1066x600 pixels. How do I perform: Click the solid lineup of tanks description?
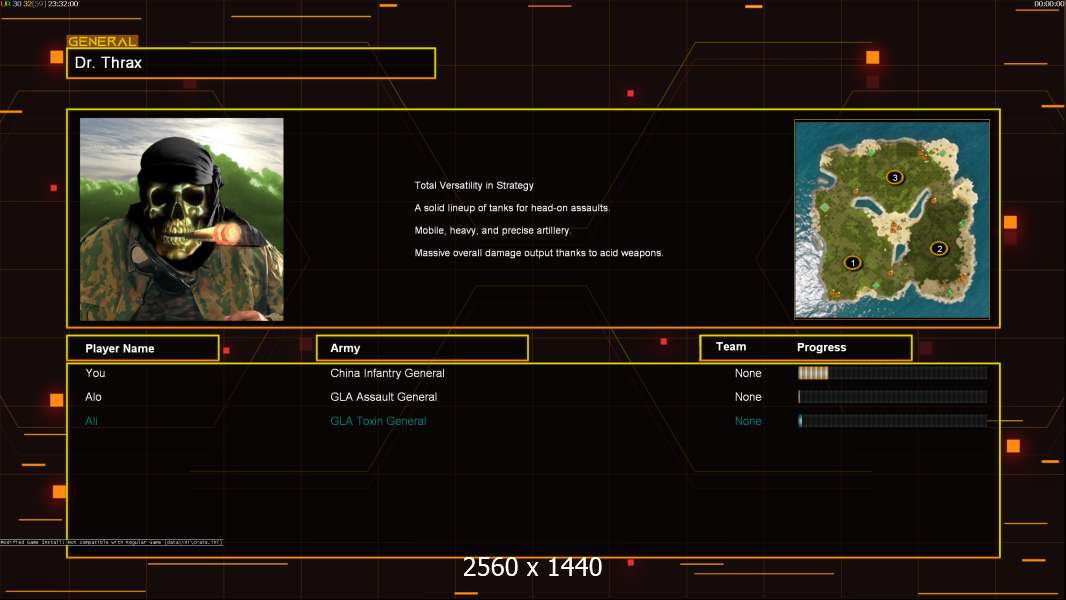(512, 208)
